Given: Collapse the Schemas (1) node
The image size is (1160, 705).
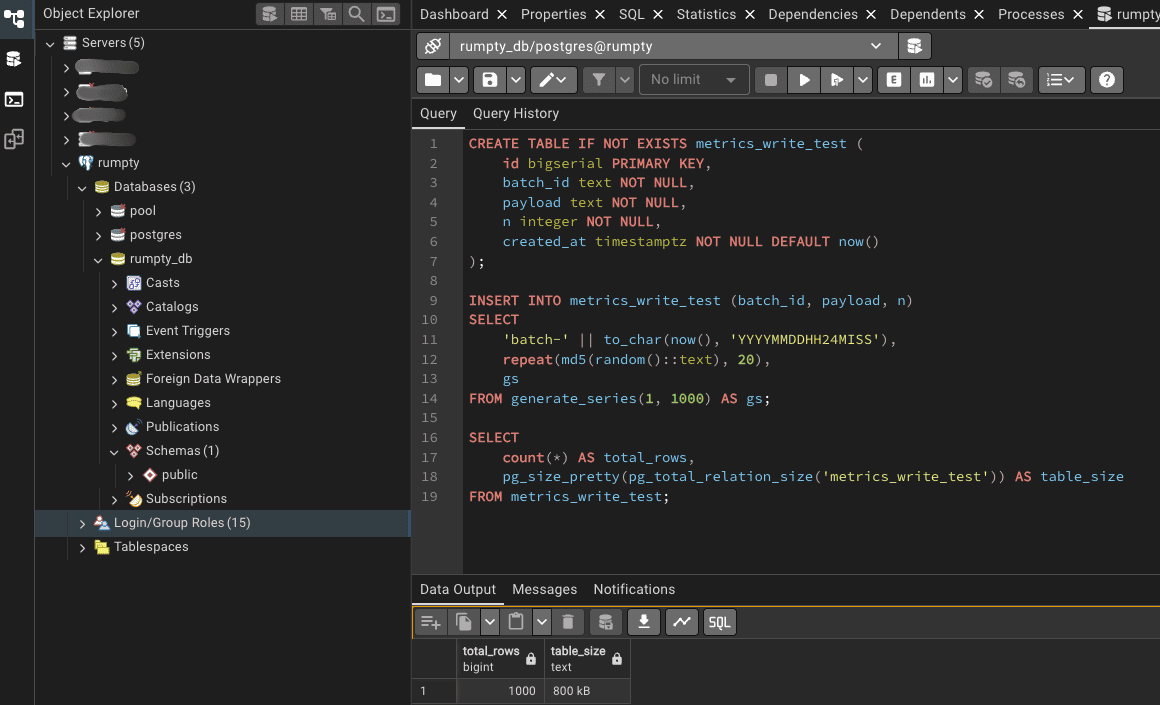Looking at the screenshot, I should (x=114, y=451).
